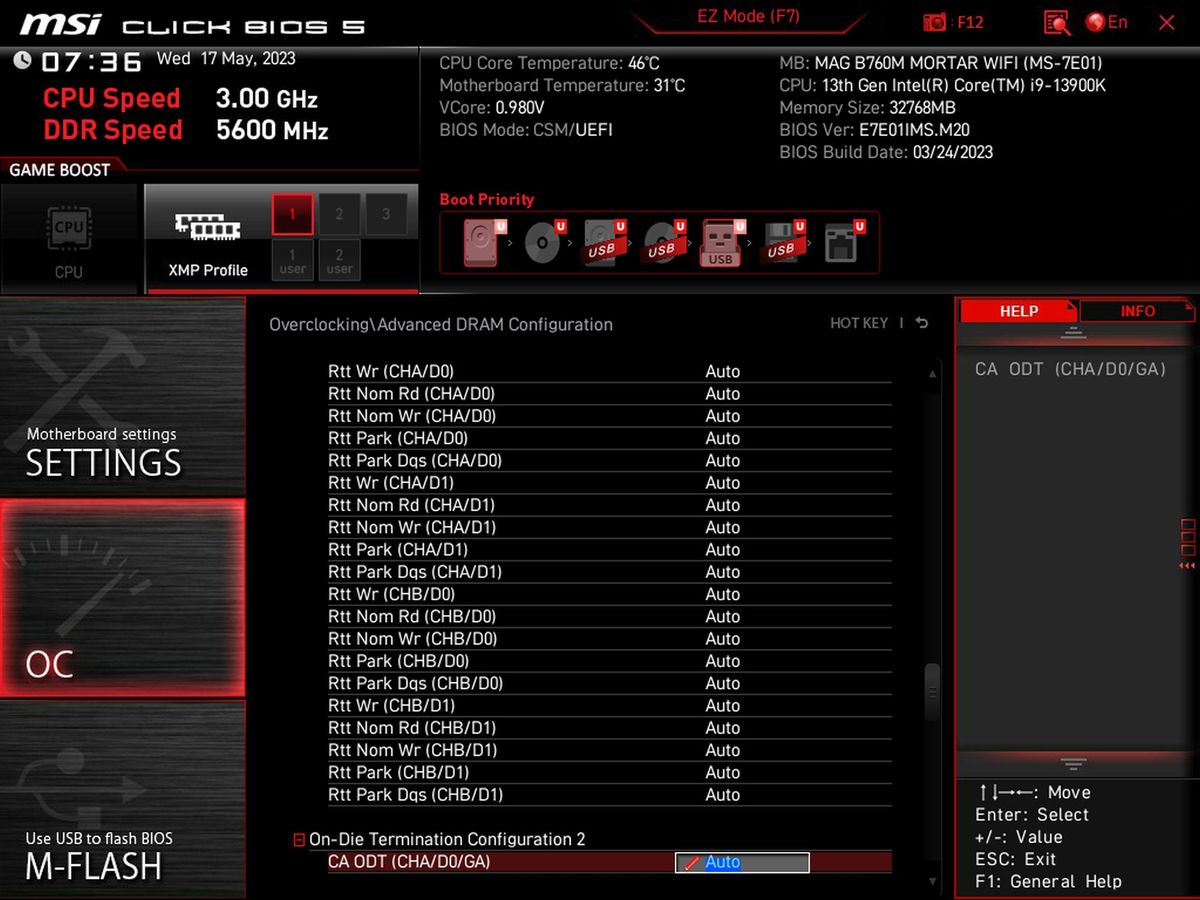The height and width of the screenshot is (900, 1200).
Task: Select the Rtt Park Dqs (CHB/D1) row
Action: click(x=610, y=794)
